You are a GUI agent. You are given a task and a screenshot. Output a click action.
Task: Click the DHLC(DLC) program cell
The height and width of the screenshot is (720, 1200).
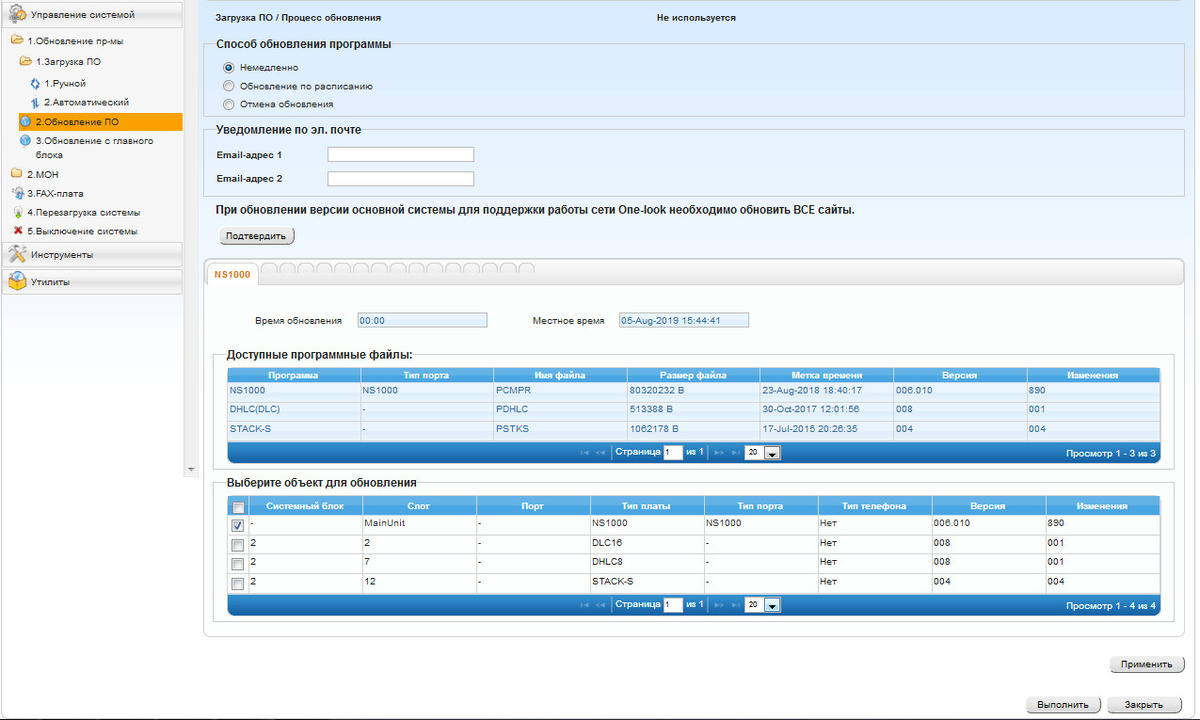[x=294, y=410]
